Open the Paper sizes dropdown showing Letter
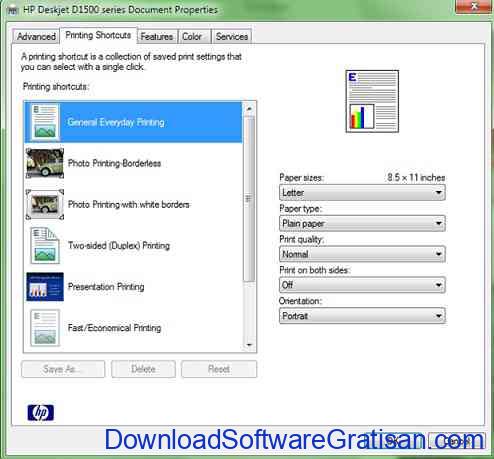The width and height of the screenshot is (494, 459). (362, 193)
